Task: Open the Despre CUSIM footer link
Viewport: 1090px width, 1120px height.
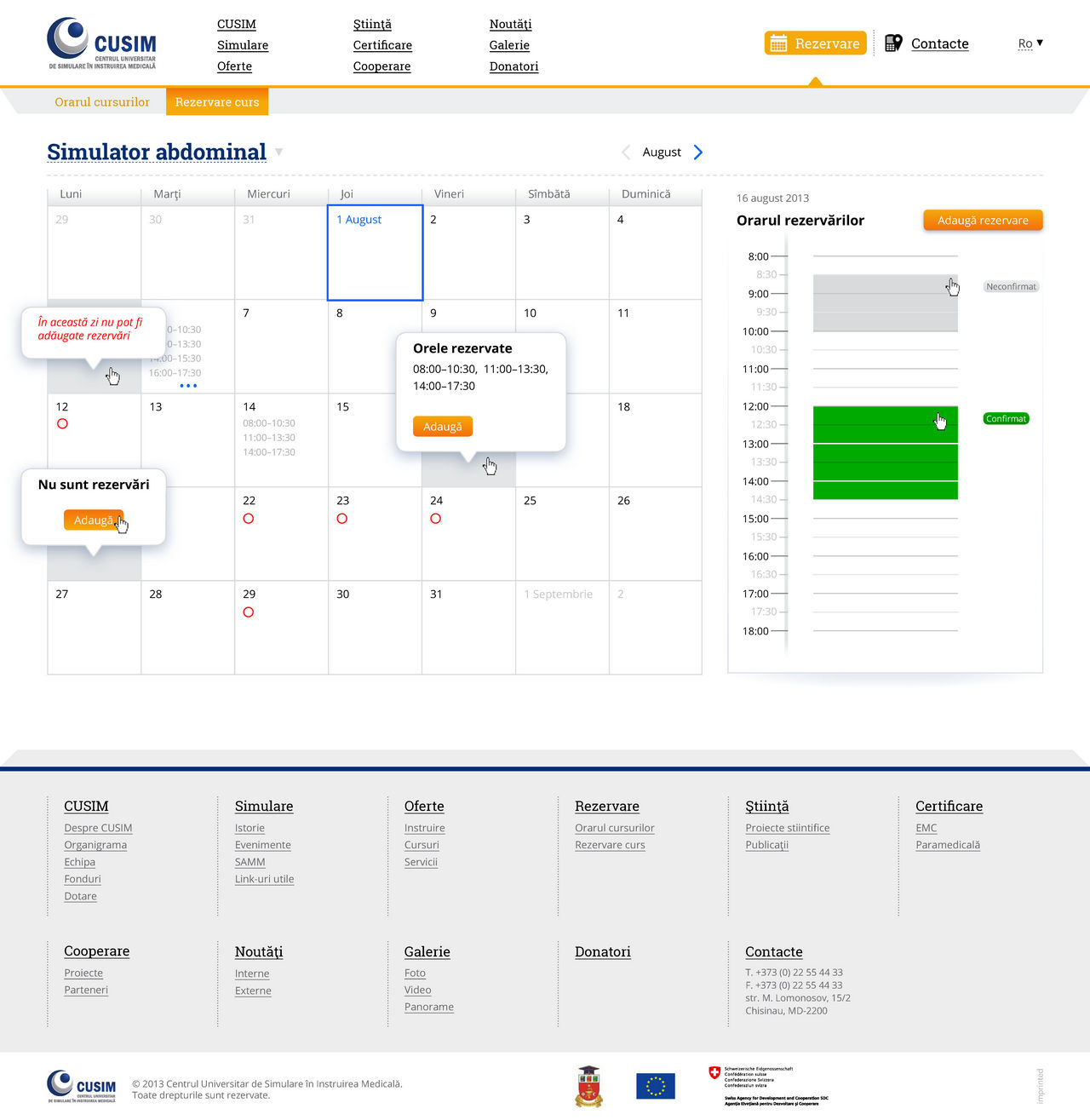Action: pyautogui.click(x=97, y=827)
